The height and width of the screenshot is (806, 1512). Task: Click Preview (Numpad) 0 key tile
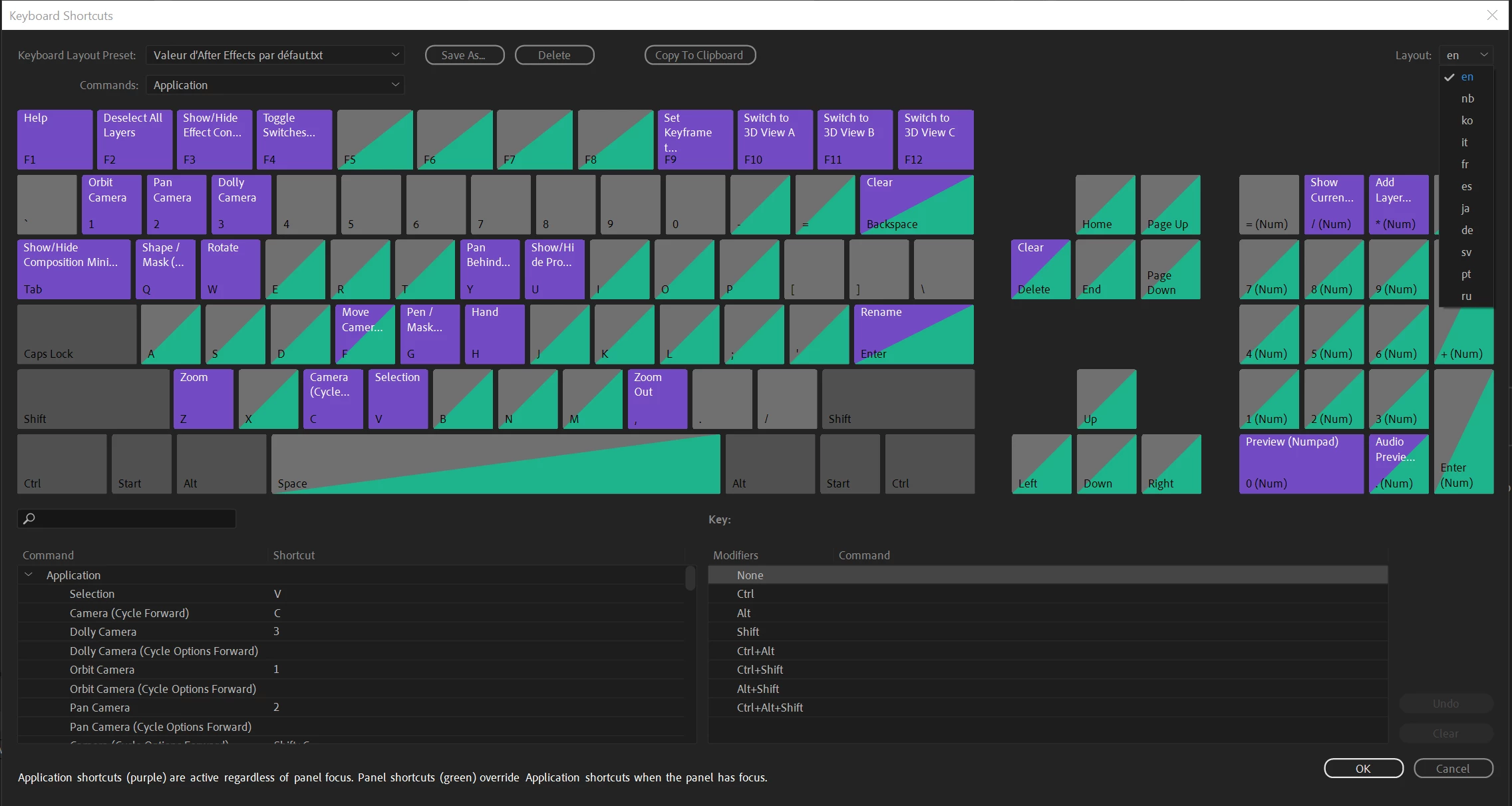[x=1300, y=464]
